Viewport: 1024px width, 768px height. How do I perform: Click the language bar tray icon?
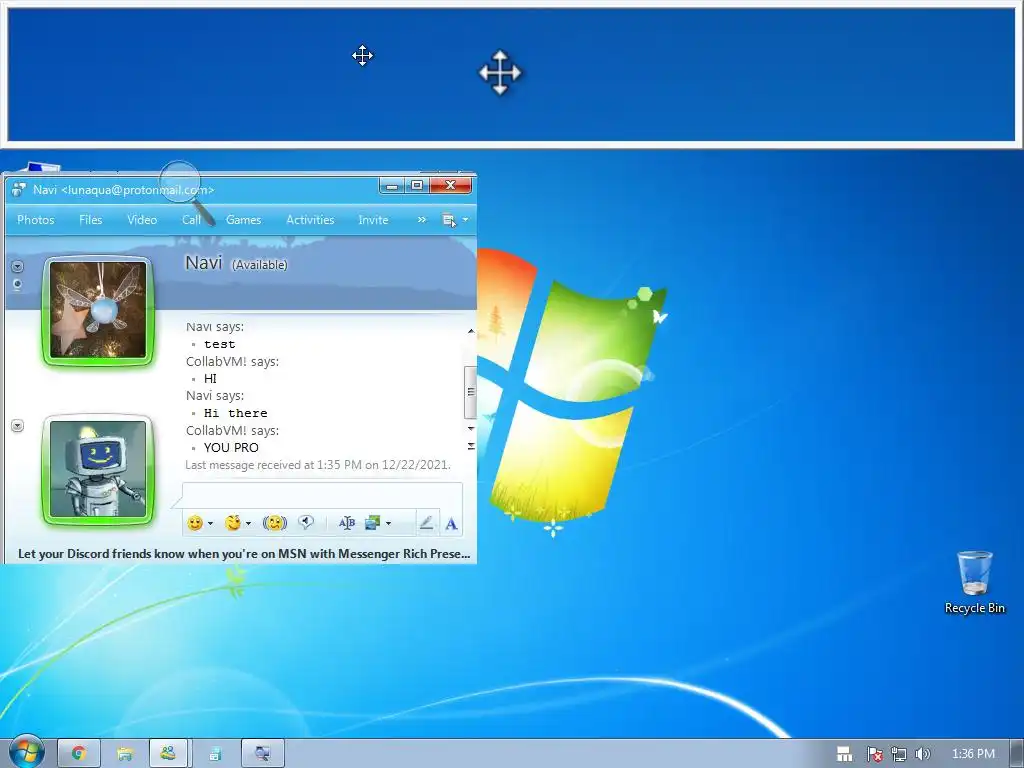(x=844, y=754)
